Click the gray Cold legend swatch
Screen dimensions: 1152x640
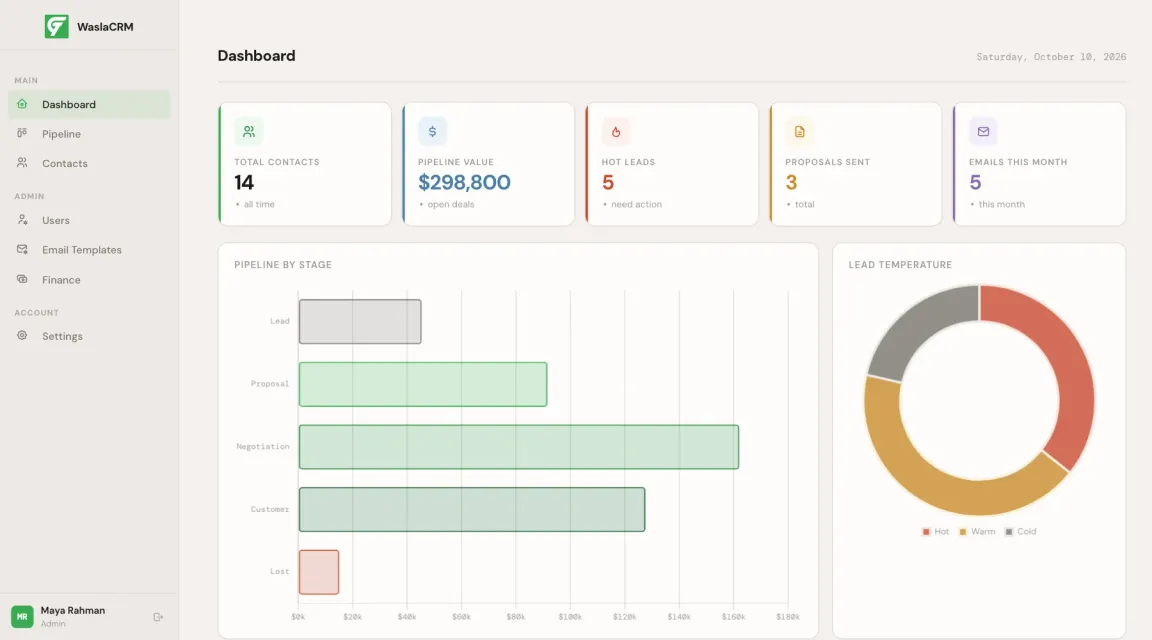coord(1009,531)
